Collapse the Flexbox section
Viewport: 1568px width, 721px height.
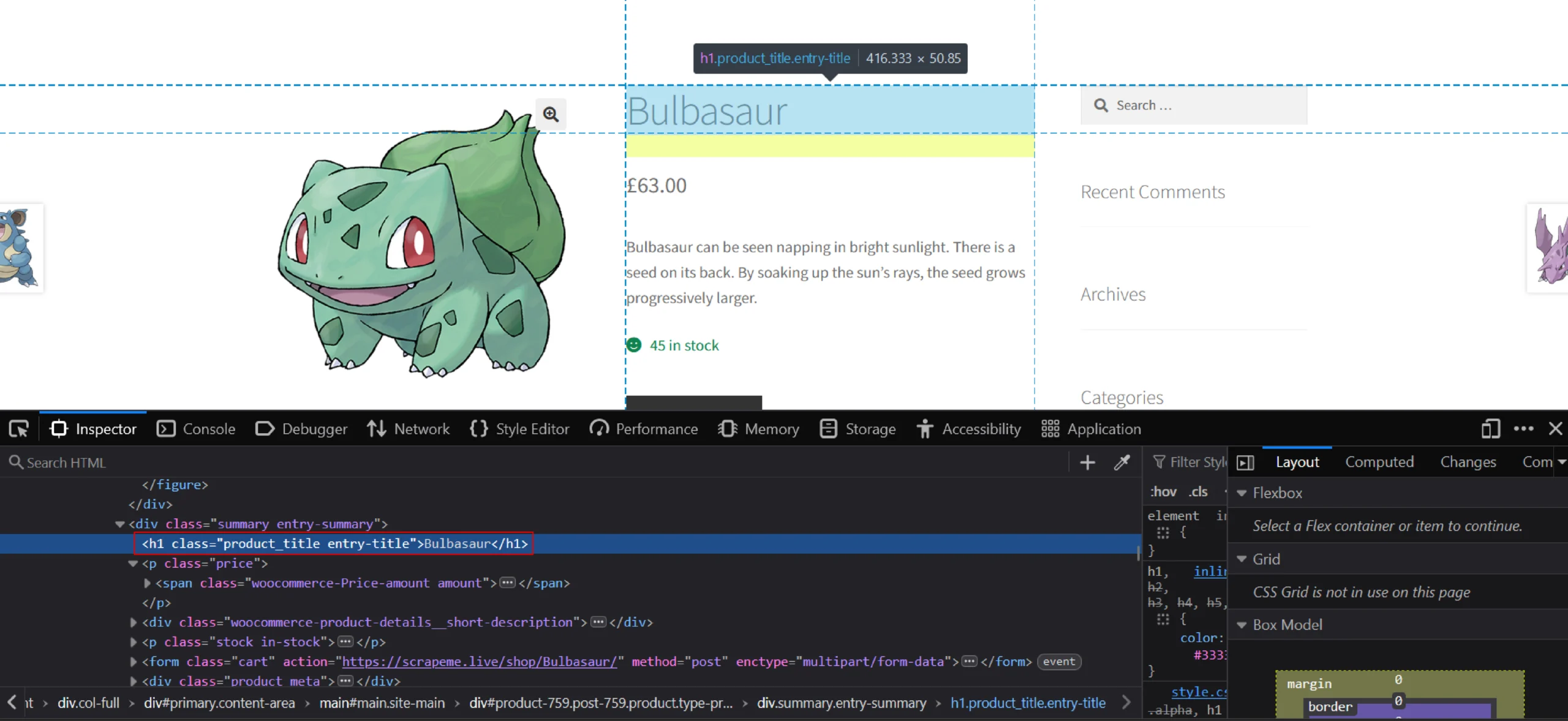click(1242, 493)
